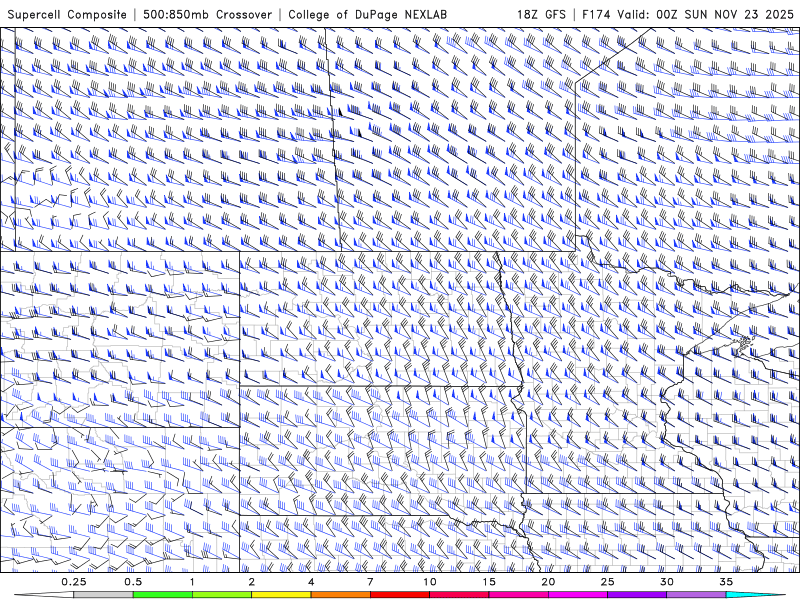Click the '18Z GFS' model run label
Image resolution: width=800 pixels, height=600 pixels.
pyautogui.click(x=541, y=14)
